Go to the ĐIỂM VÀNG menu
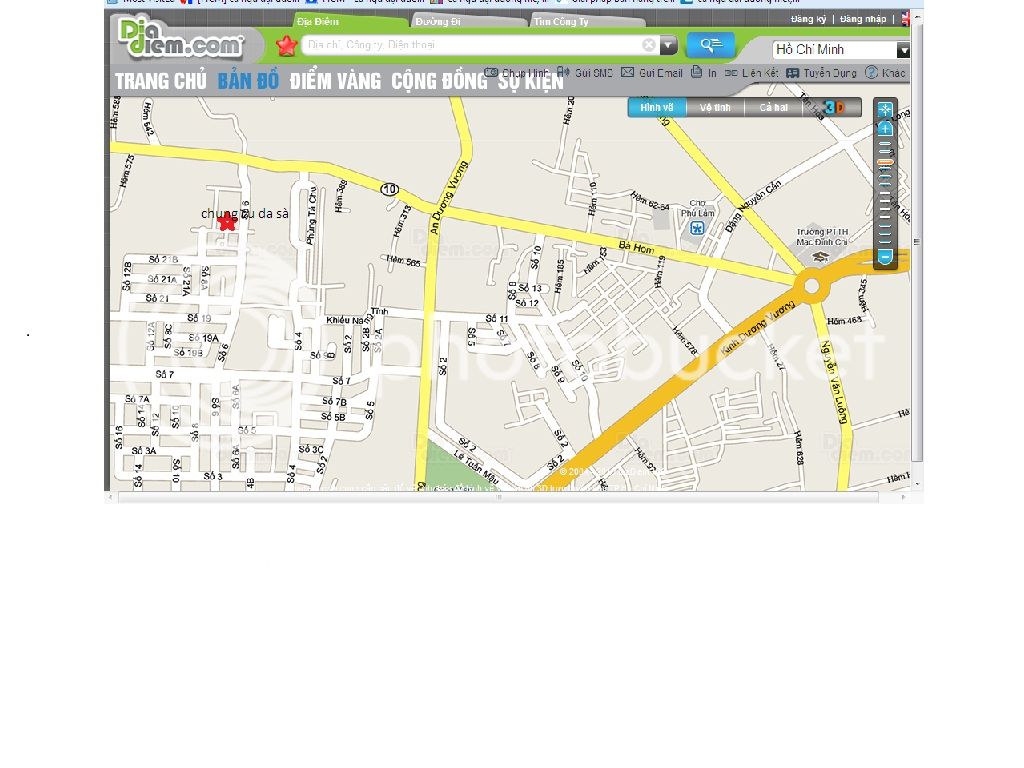This screenshot has width=1024, height=768. 335,81
